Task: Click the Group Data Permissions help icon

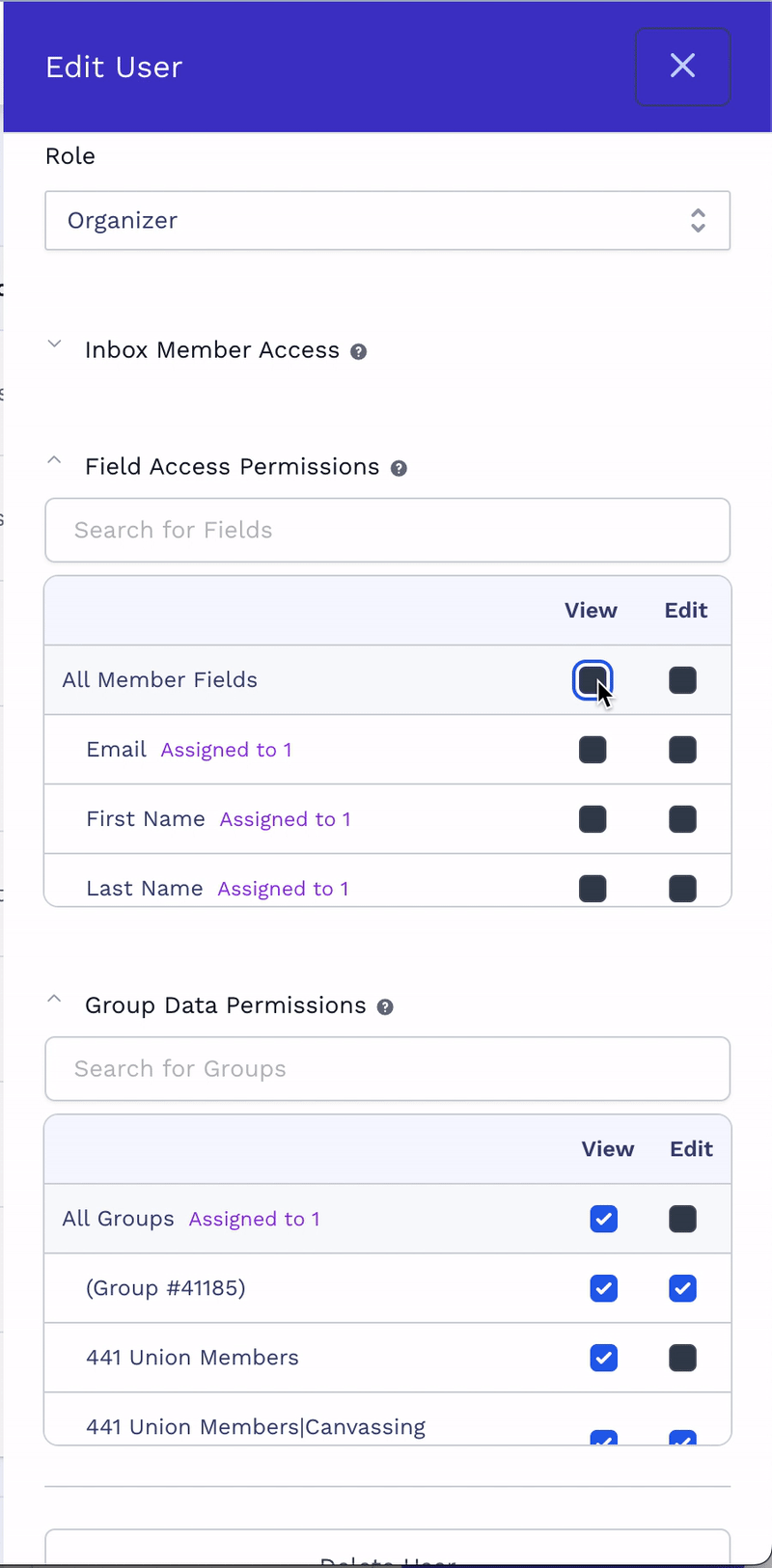Action: (x=385, y=1007)
